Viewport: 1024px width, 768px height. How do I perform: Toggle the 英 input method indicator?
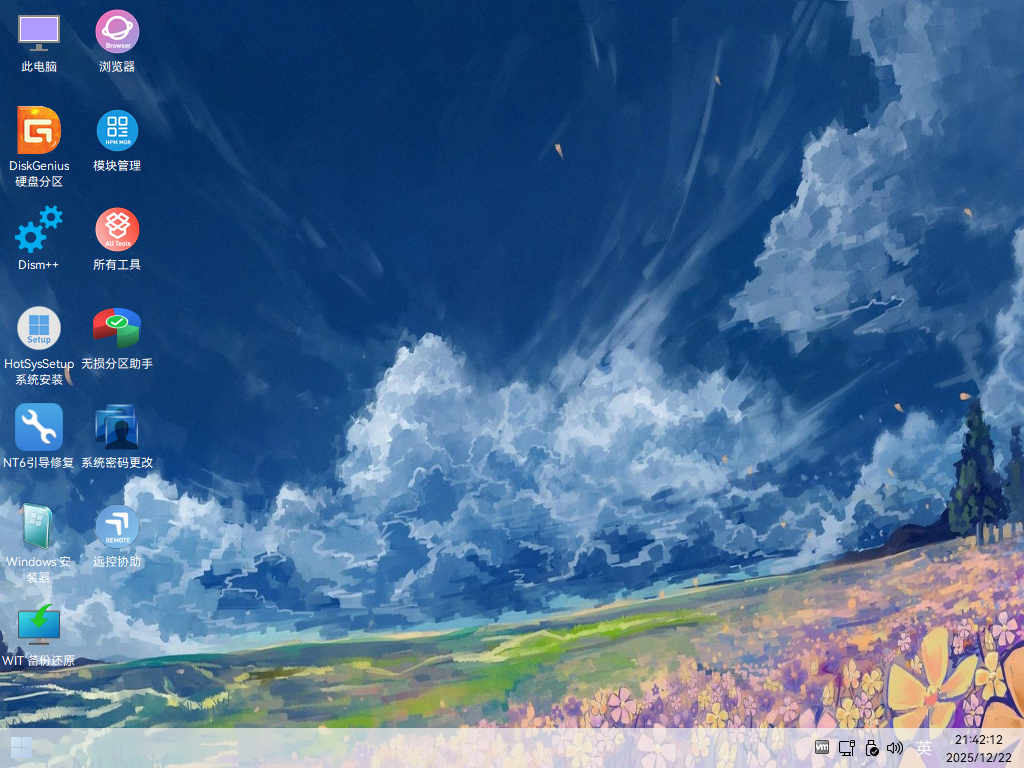924,747
